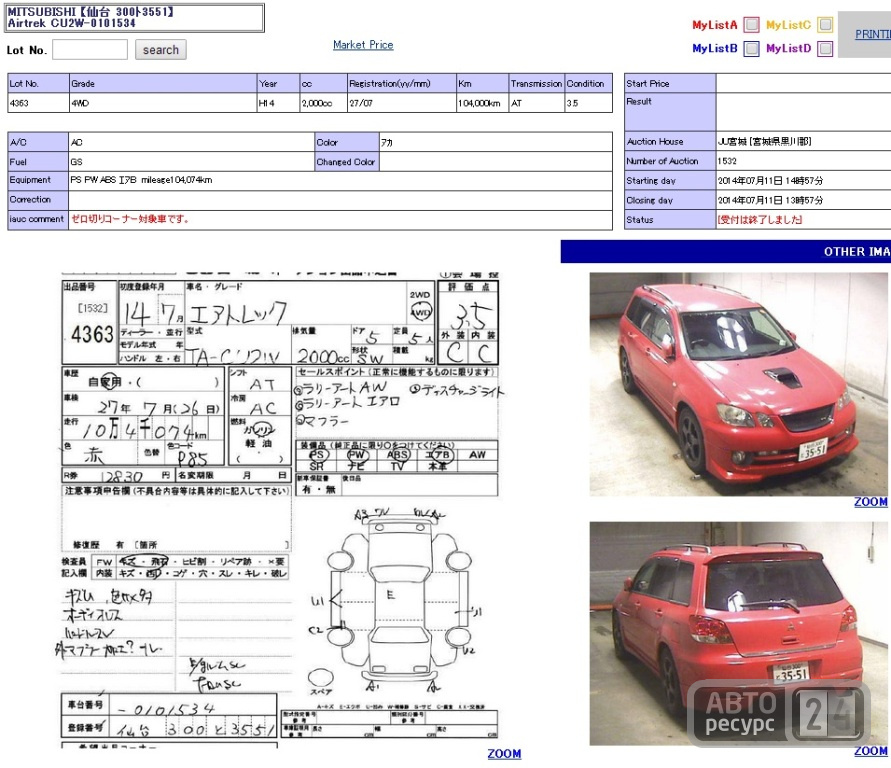This screenshot has width=891, height=768.
Task: Click the OTHER IMAGES header bar
Action: [x=726, y=252]
